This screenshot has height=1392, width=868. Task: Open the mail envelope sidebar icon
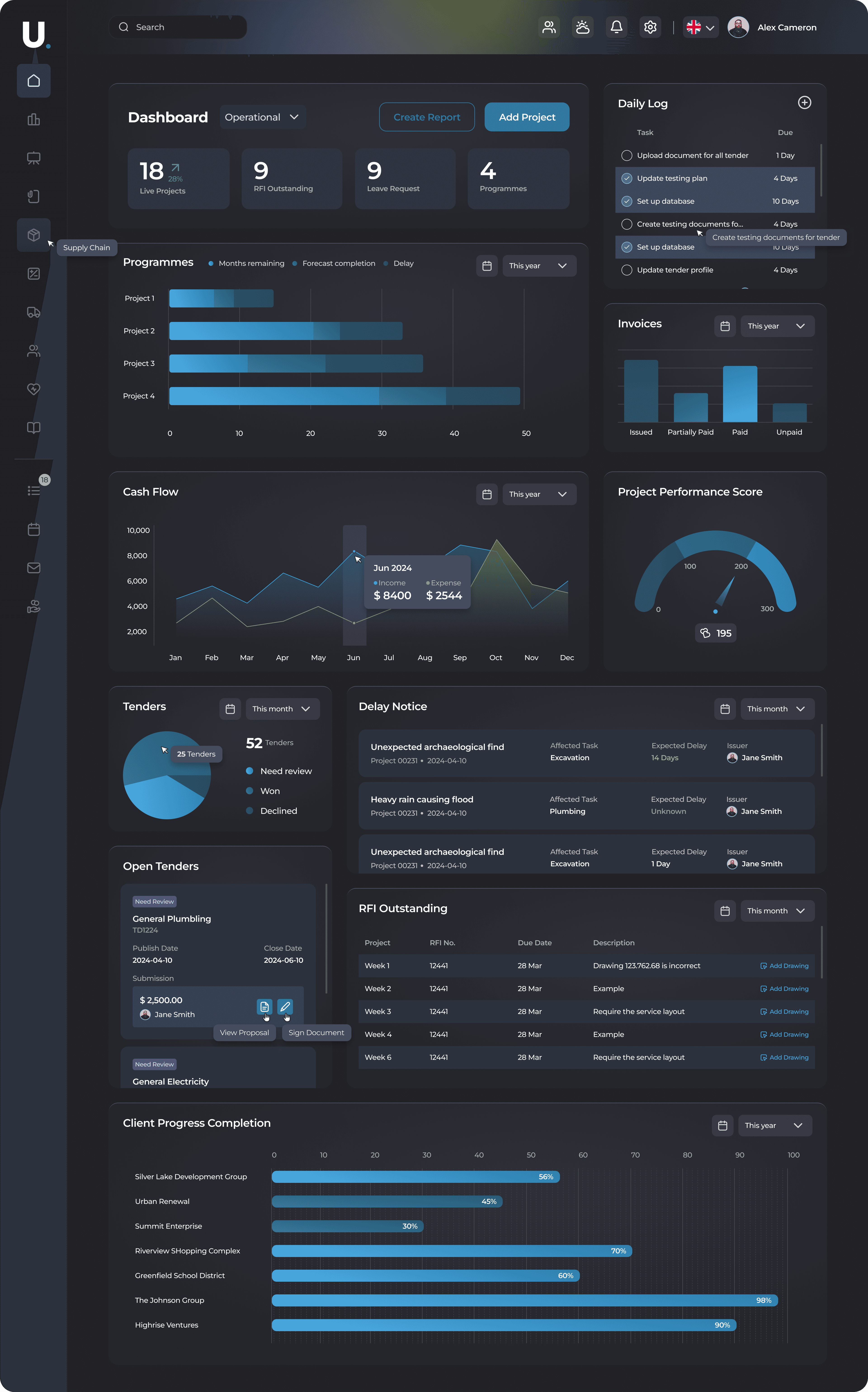(x=34, y=568)
